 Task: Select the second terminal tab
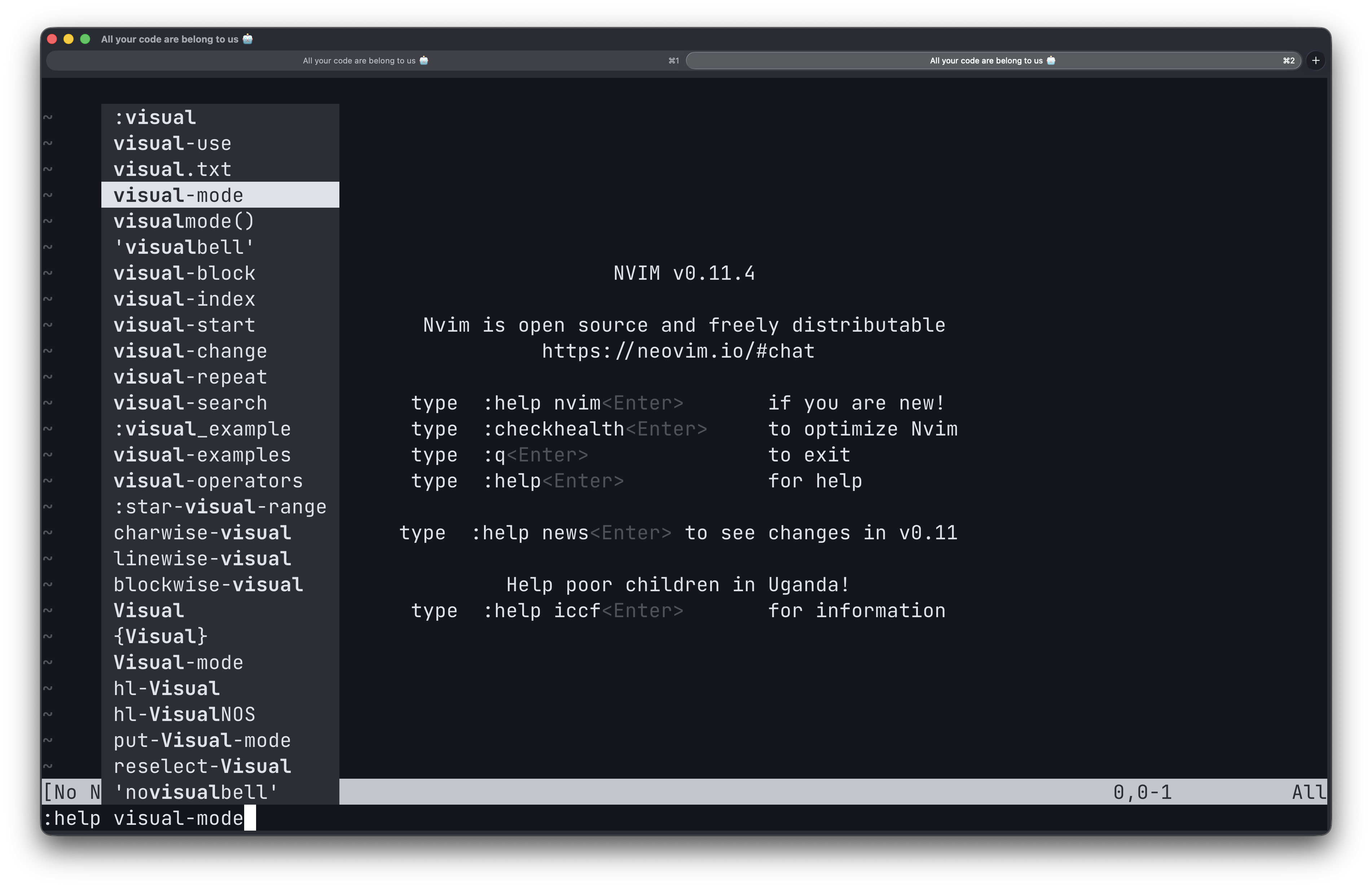tap(991, 61)
